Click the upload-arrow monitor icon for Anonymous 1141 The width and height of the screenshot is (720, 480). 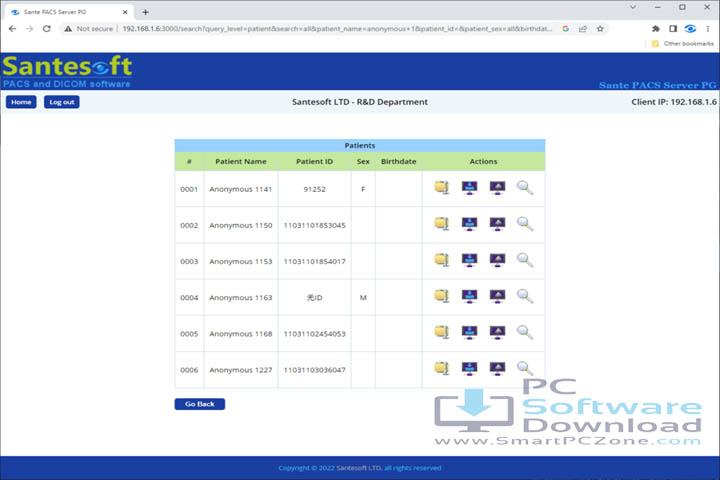tap(497, 187)
